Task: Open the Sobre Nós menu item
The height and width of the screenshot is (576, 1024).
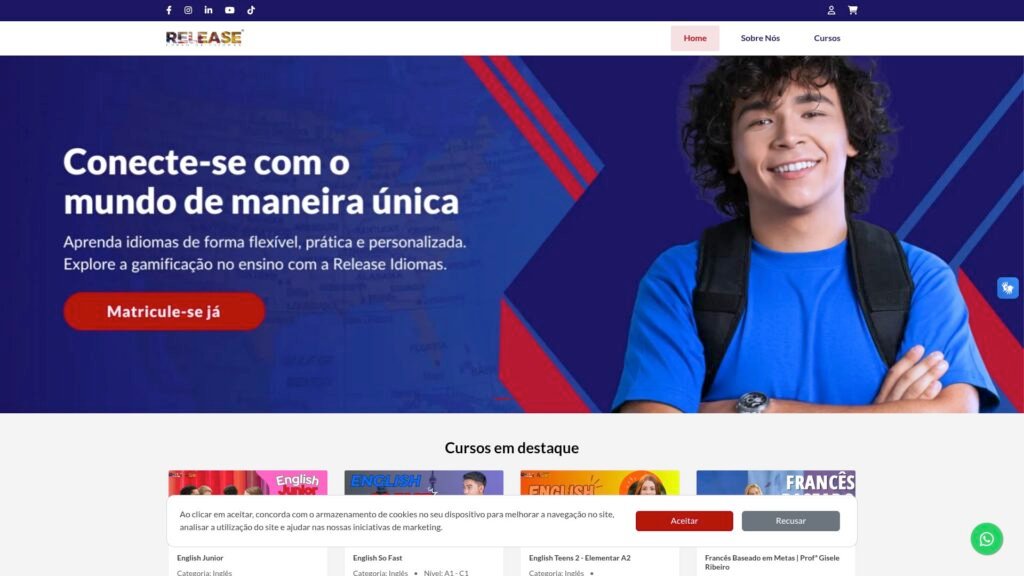Action: (x=760, y=38)
